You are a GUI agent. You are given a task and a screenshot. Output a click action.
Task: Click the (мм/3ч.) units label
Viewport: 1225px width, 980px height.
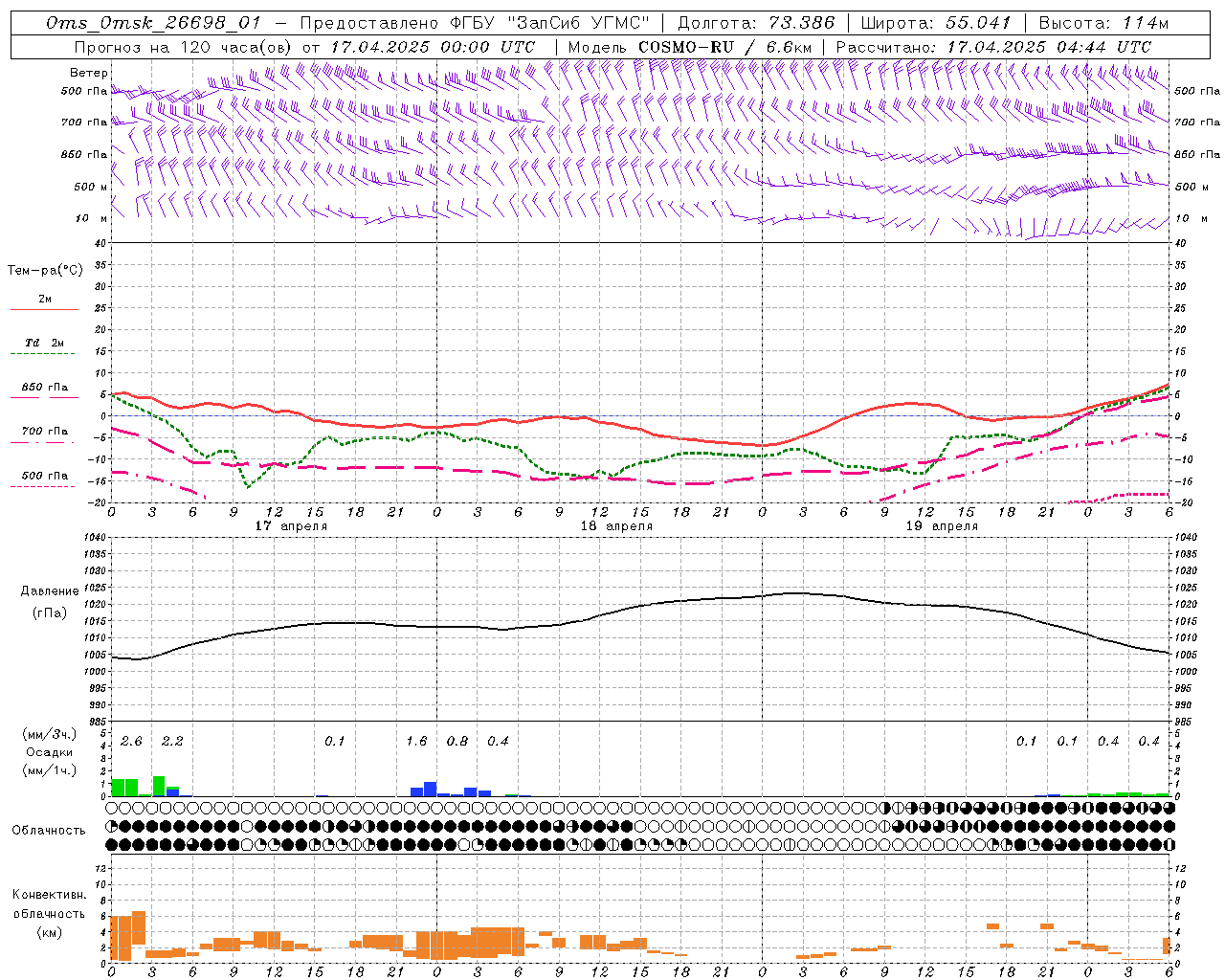point(49,734)
